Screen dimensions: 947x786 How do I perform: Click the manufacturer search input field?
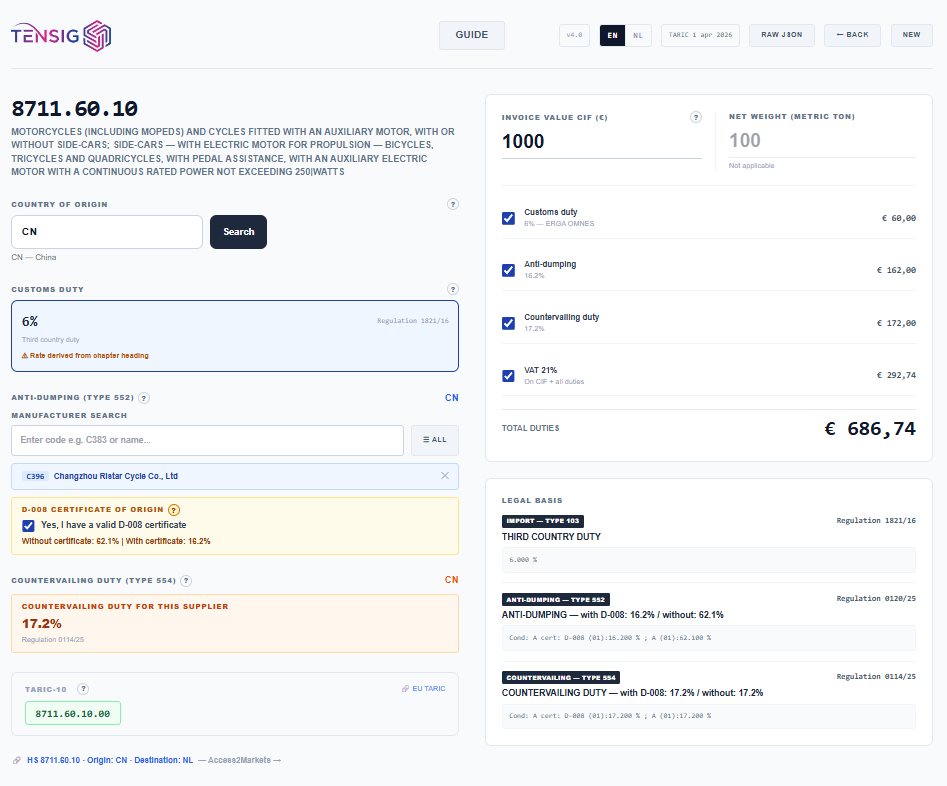click(x=207, y=440)
